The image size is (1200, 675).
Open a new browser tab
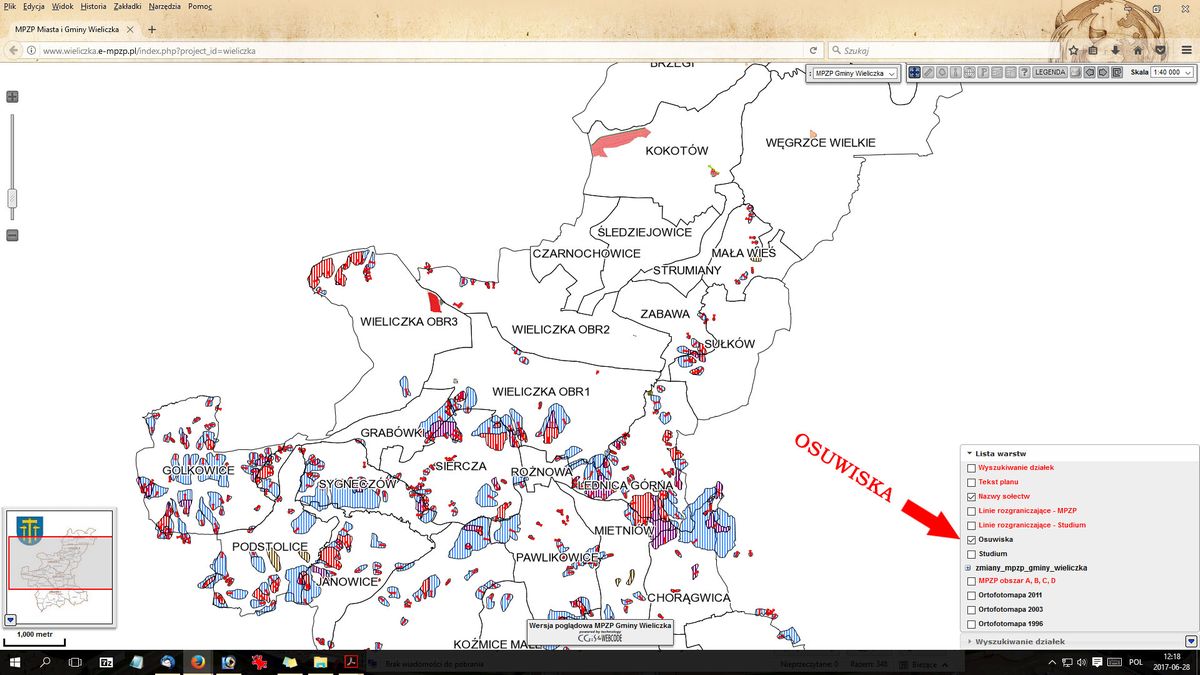pos(152,29)
